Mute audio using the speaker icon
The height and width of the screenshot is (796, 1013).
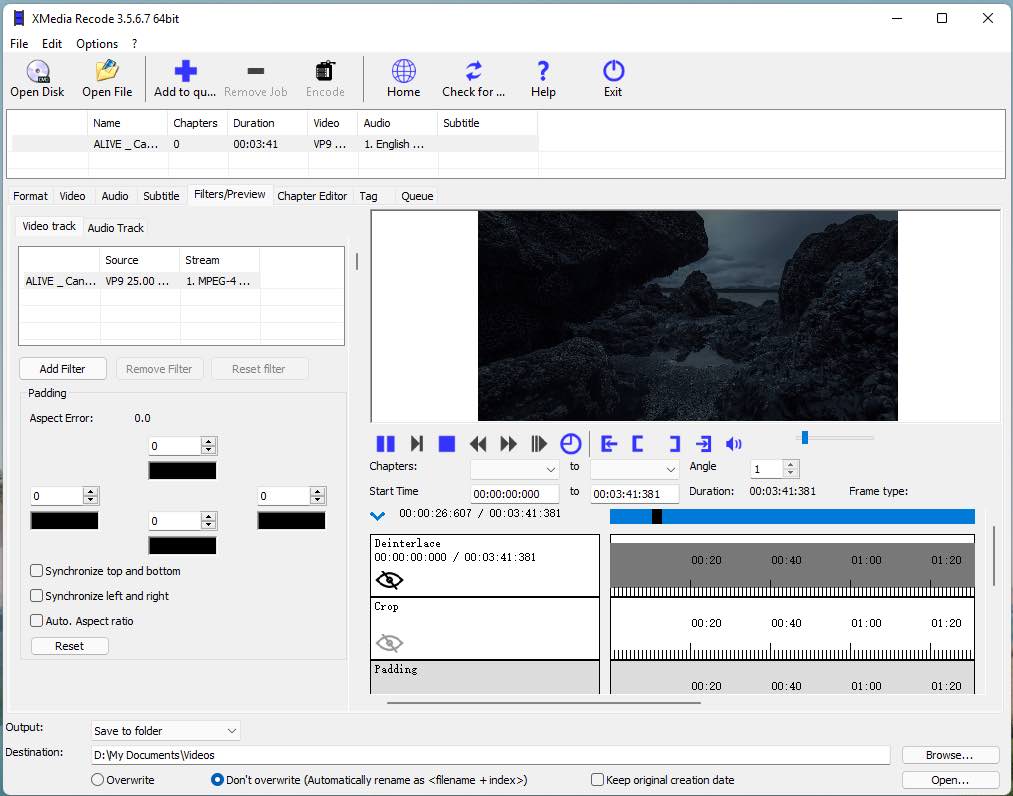tap(734, 444)
